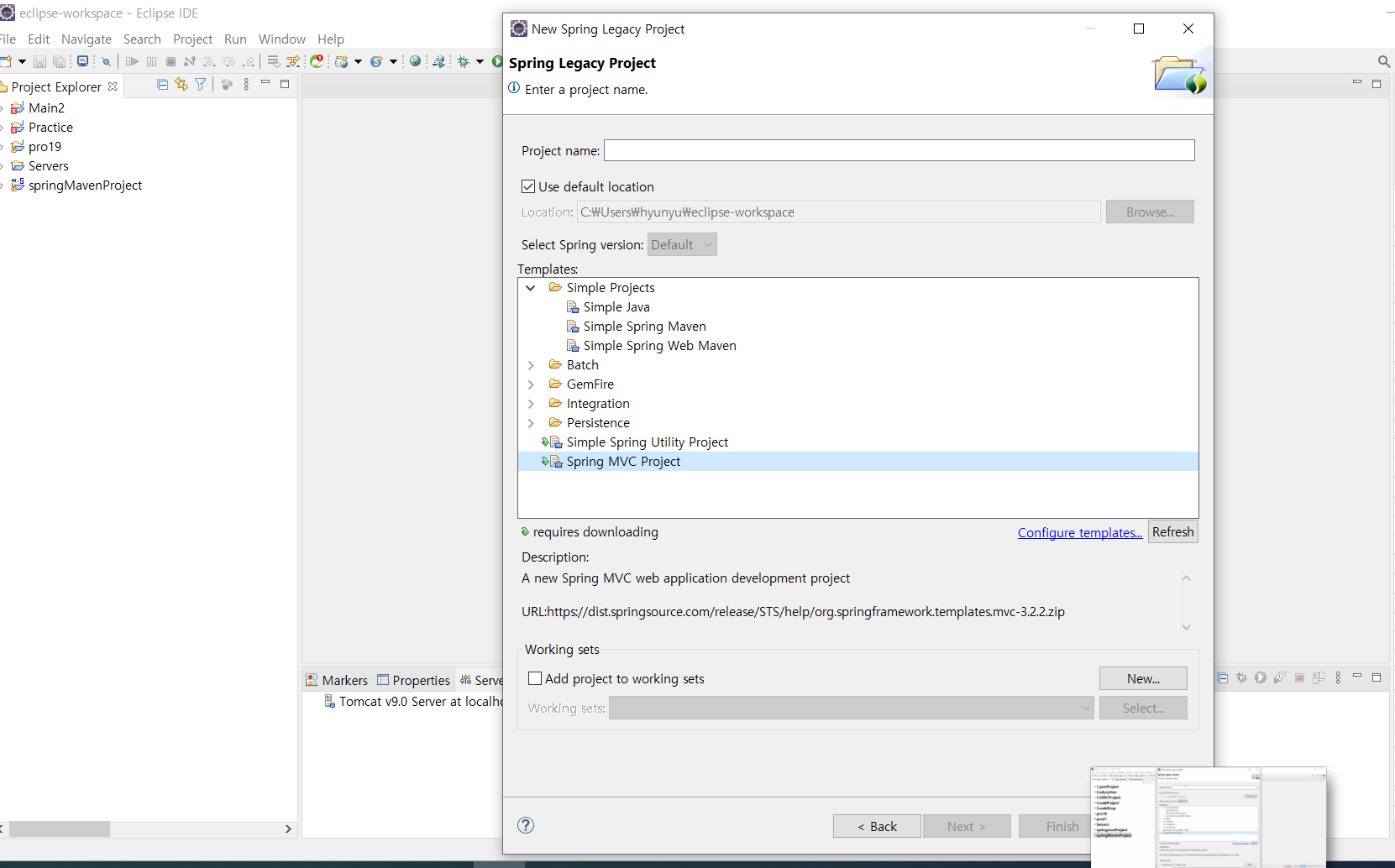Click the search magnifier icon at top right
This screenshot has width=1395, height=868.
tap(1384, 61)
